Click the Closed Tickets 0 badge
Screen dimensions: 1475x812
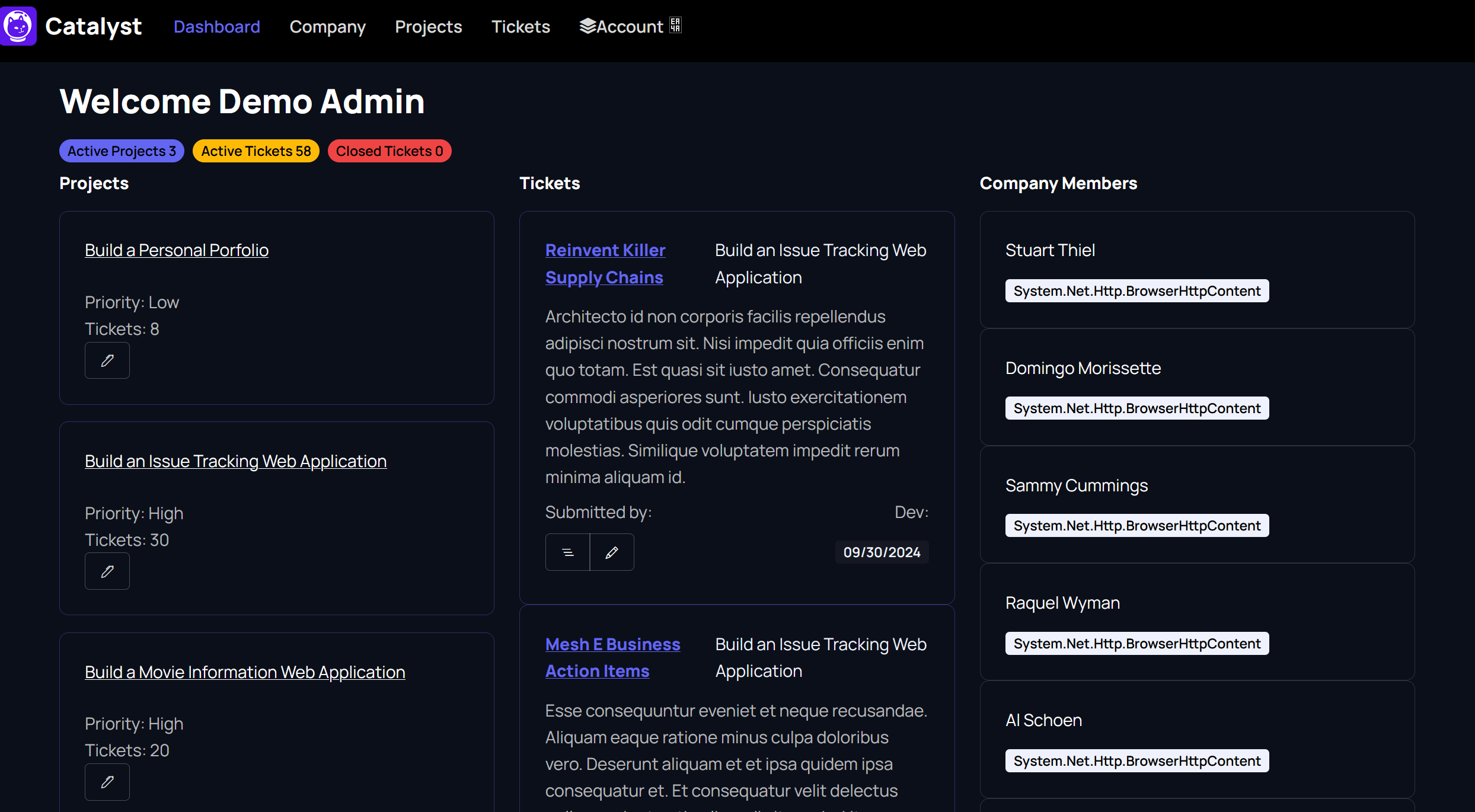(389, 151)
